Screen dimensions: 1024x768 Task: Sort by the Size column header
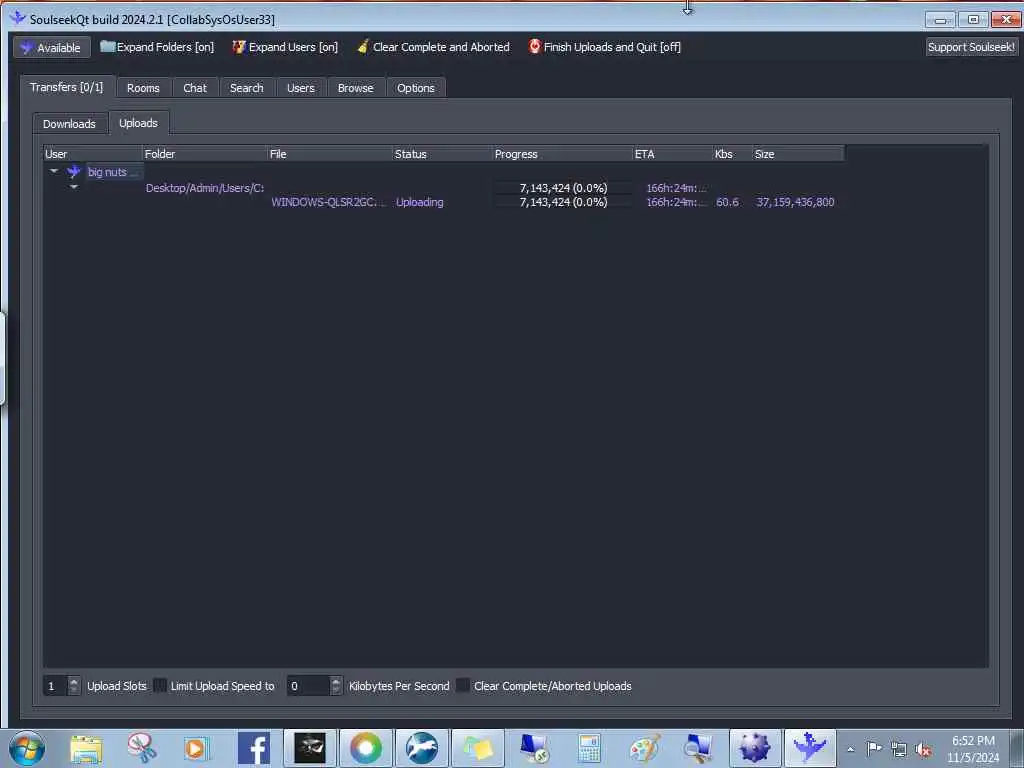798,154
